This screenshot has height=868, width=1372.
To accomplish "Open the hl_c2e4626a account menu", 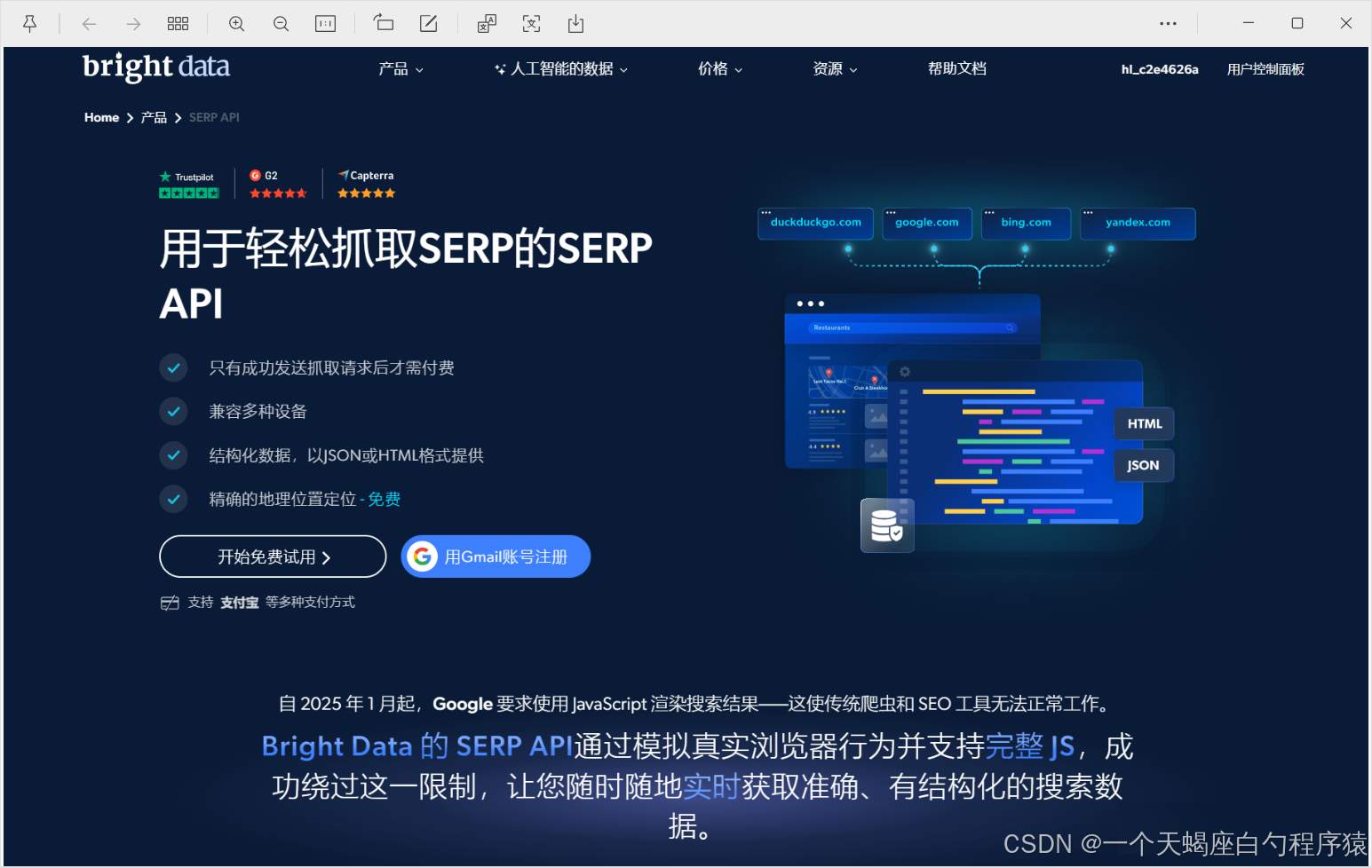I will [x=1160, y=69].
